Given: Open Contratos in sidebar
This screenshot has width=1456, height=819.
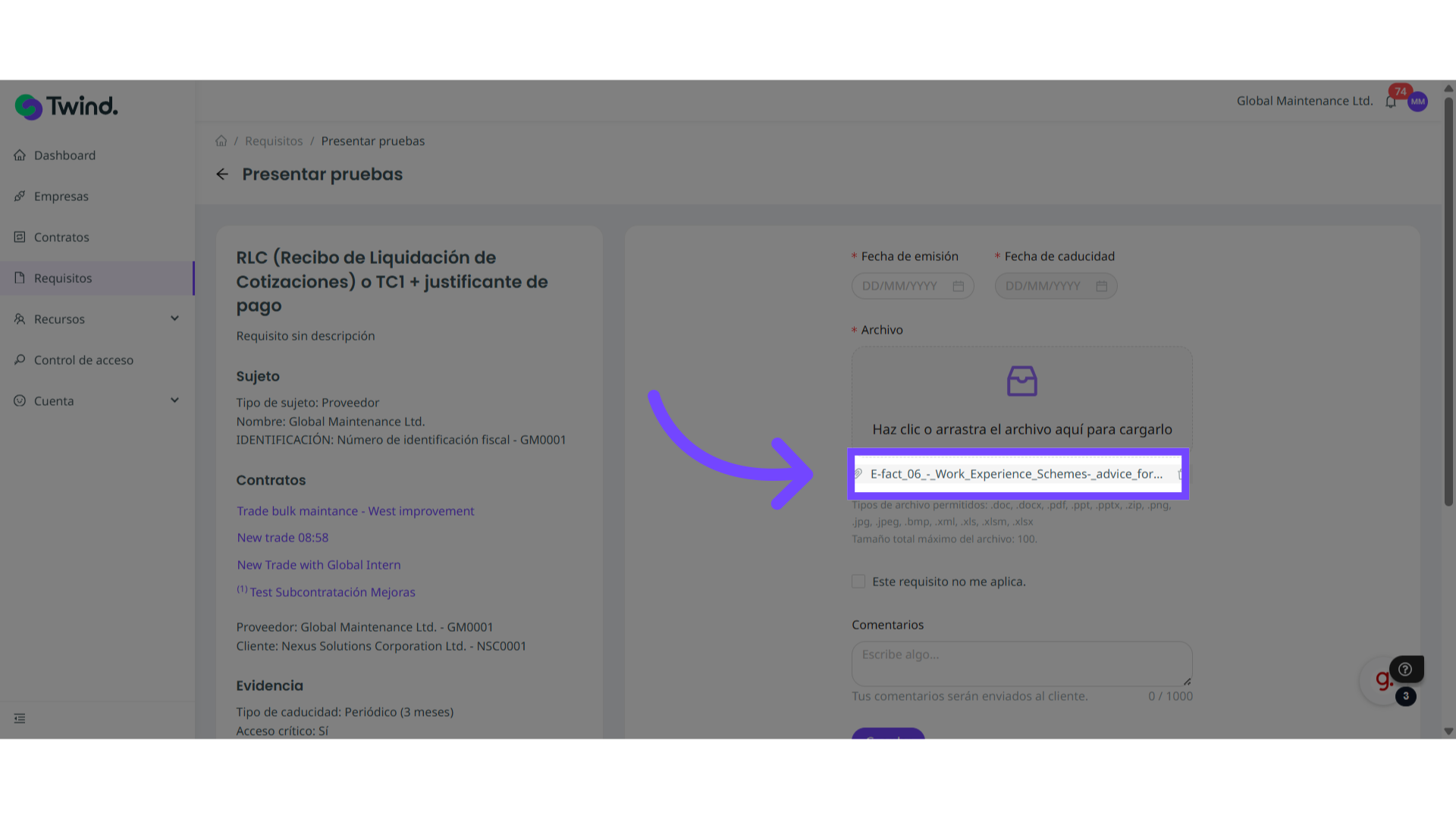Looking at the screenshot, I should coord(61,237).
